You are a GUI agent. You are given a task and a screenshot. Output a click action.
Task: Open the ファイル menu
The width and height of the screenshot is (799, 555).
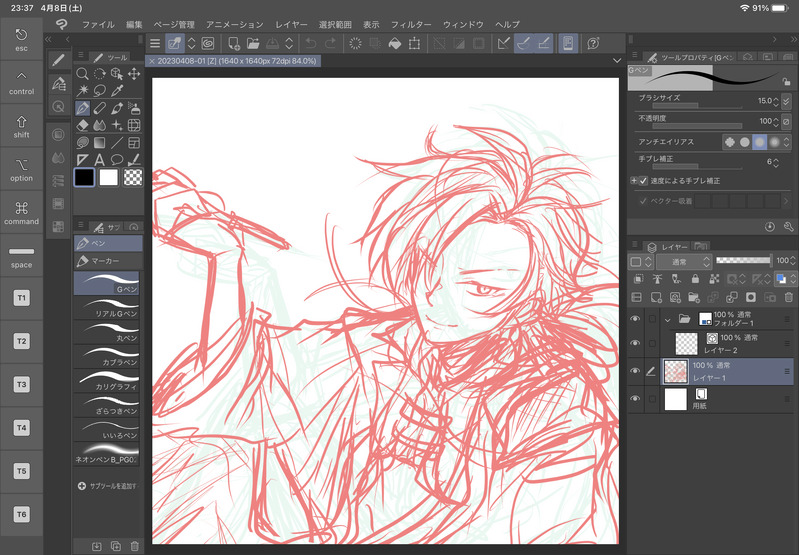tap(98, 24)
